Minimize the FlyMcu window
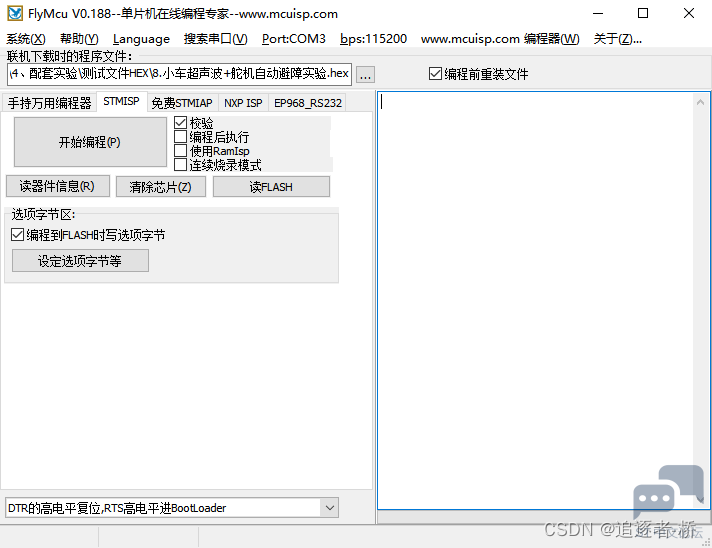 pos(598,14)
